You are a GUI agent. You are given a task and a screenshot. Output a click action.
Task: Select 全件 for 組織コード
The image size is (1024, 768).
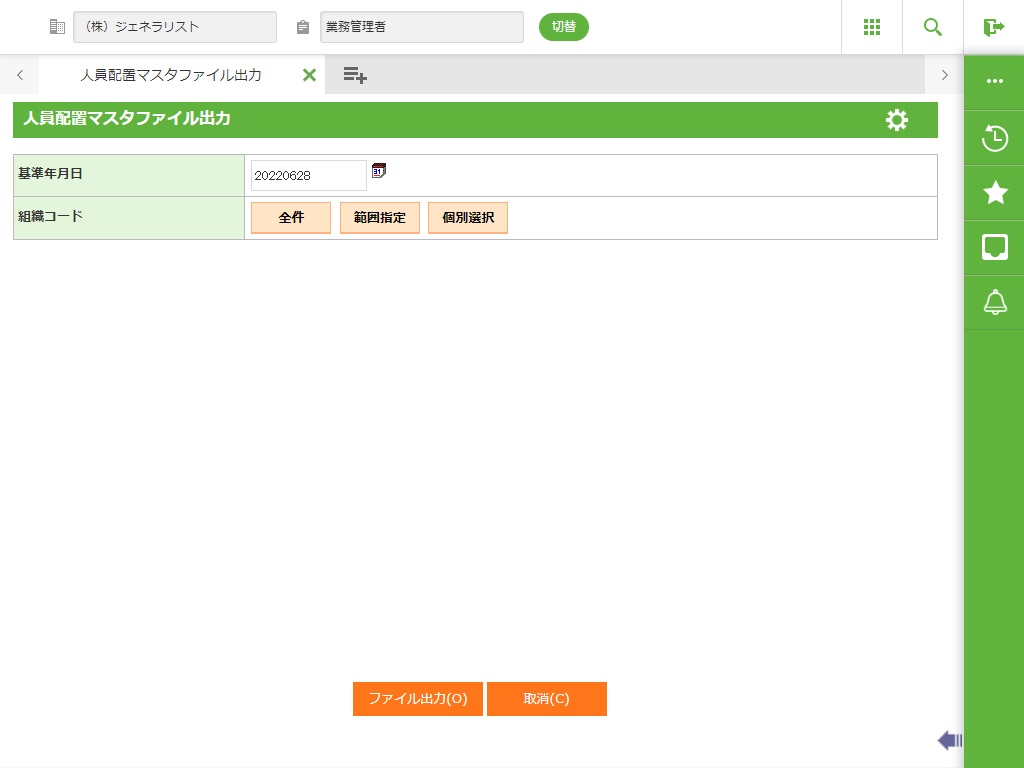[x=291, y=217]
